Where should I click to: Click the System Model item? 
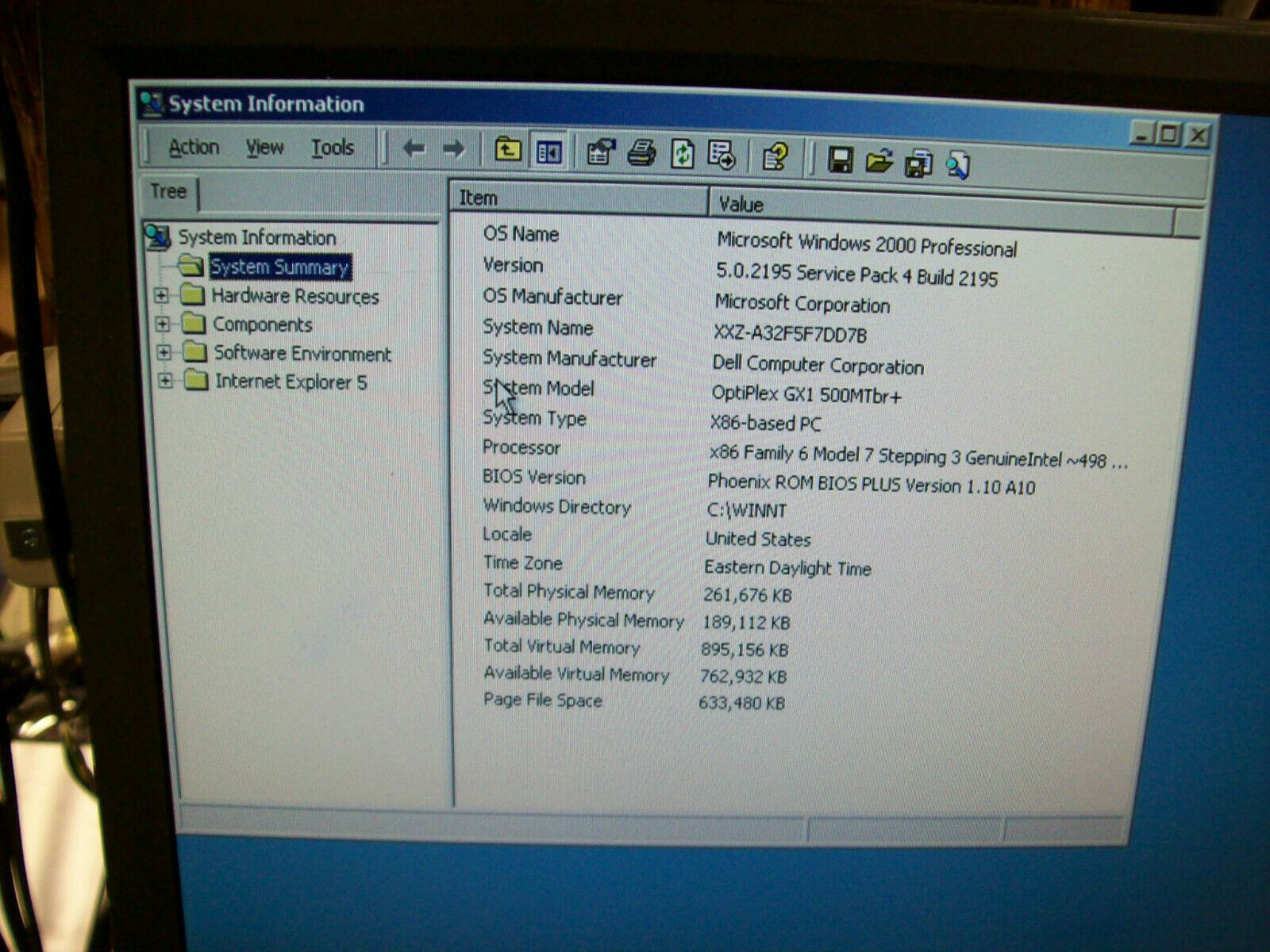click(x=538, y=389)
